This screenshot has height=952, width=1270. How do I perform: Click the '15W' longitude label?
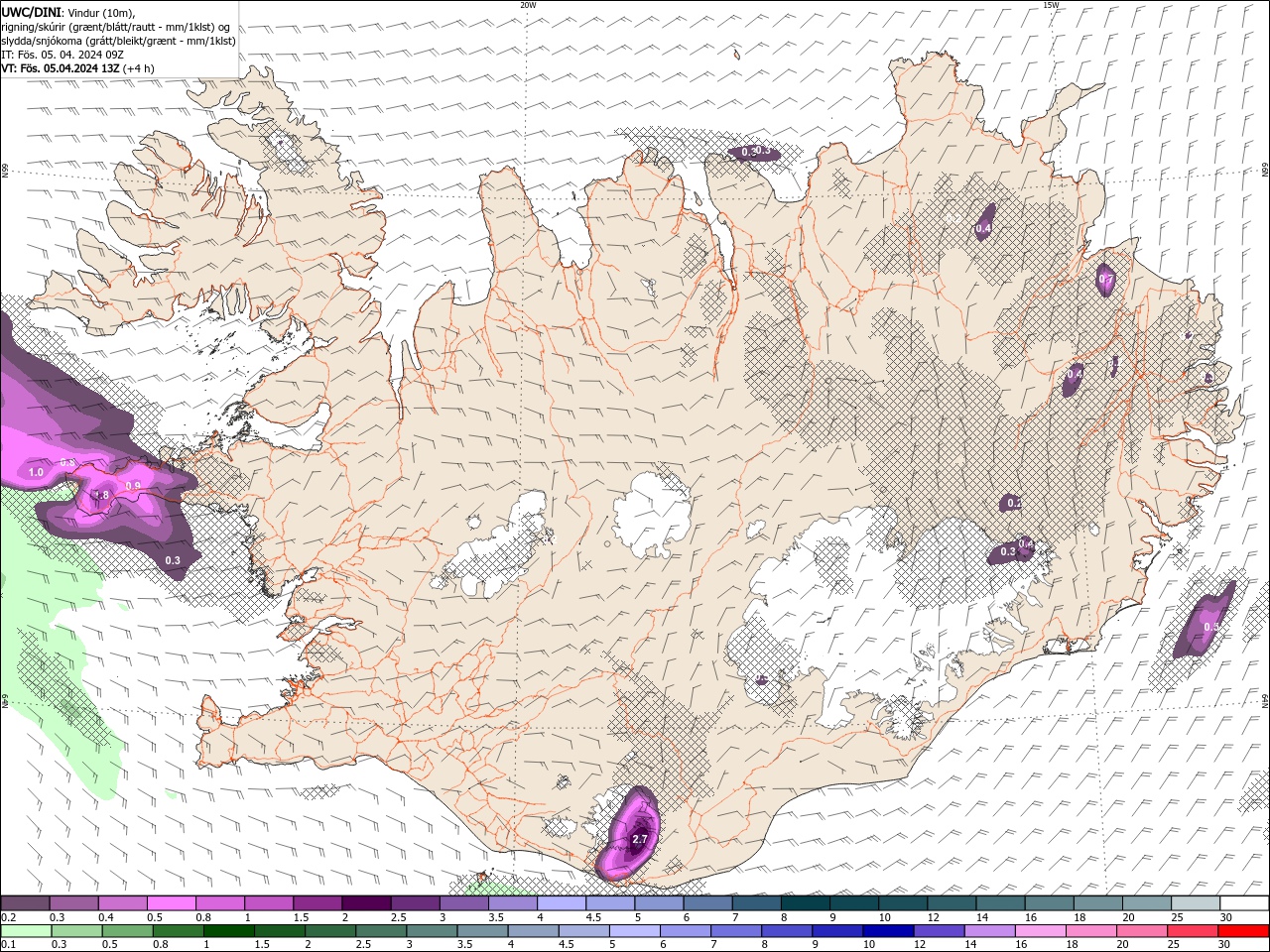tap(1051, 5)
